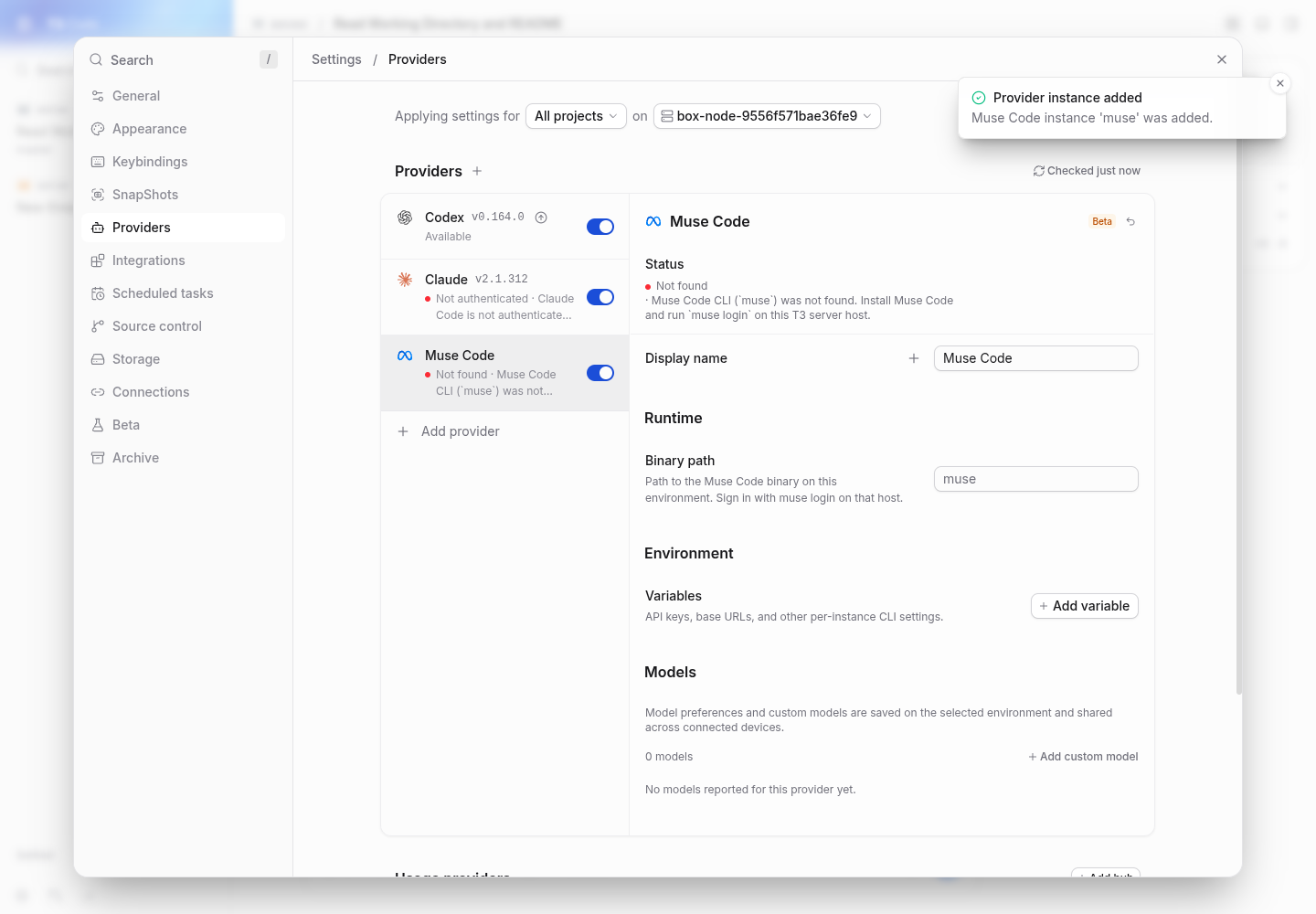Open Connections settings
The image size is (1316, 914).
coord(183,392)
